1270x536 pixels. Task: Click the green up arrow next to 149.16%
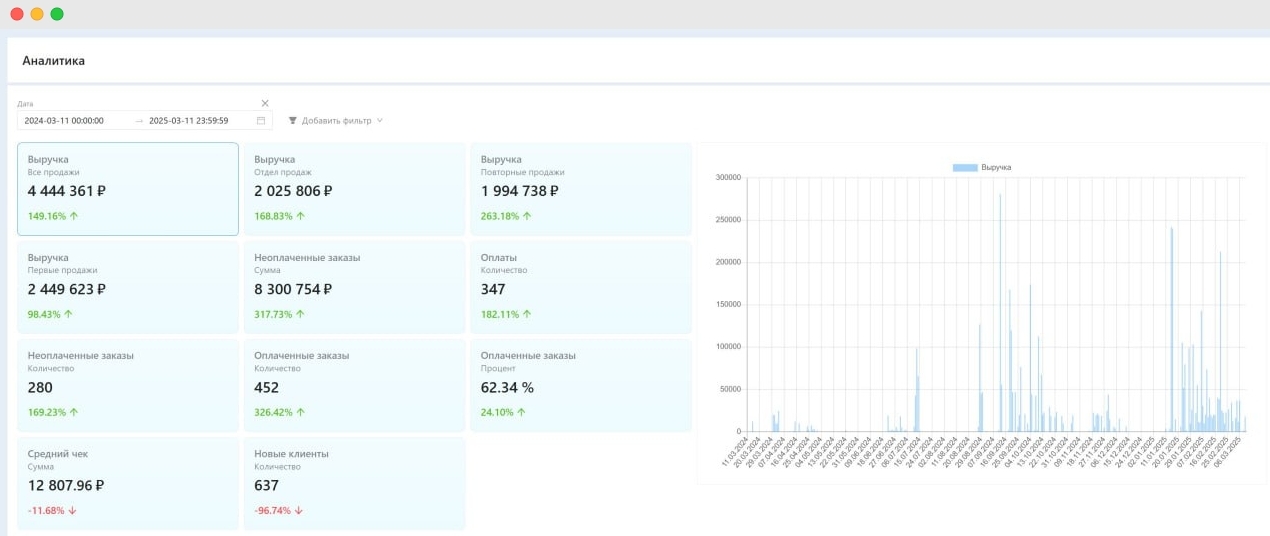coord(74,216)
